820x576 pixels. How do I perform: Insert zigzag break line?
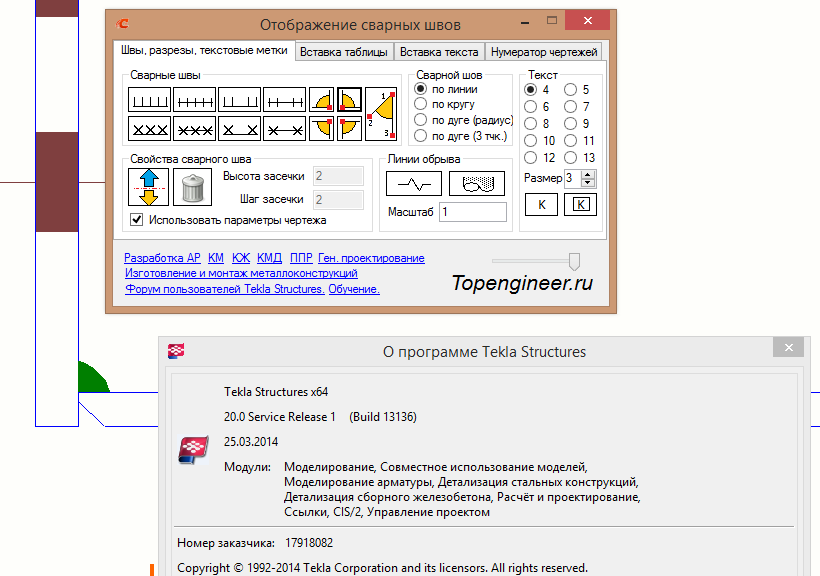tap(414, 184)
